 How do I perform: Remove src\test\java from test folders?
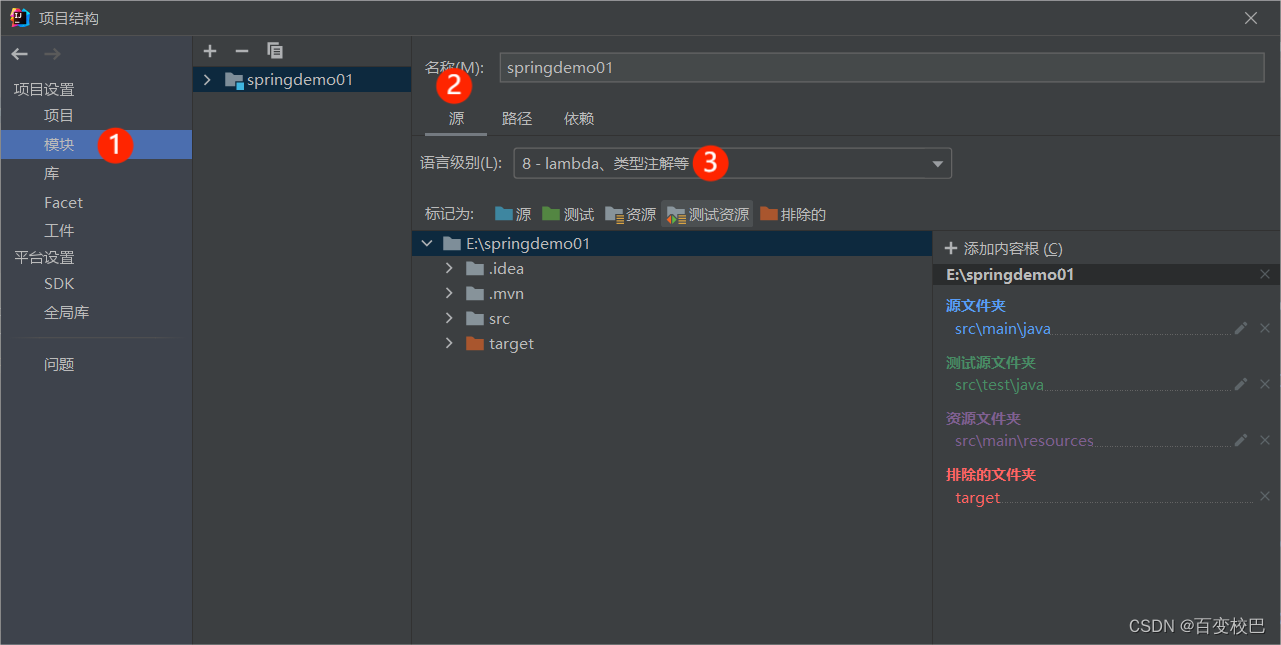click(x=1265, y=384)
